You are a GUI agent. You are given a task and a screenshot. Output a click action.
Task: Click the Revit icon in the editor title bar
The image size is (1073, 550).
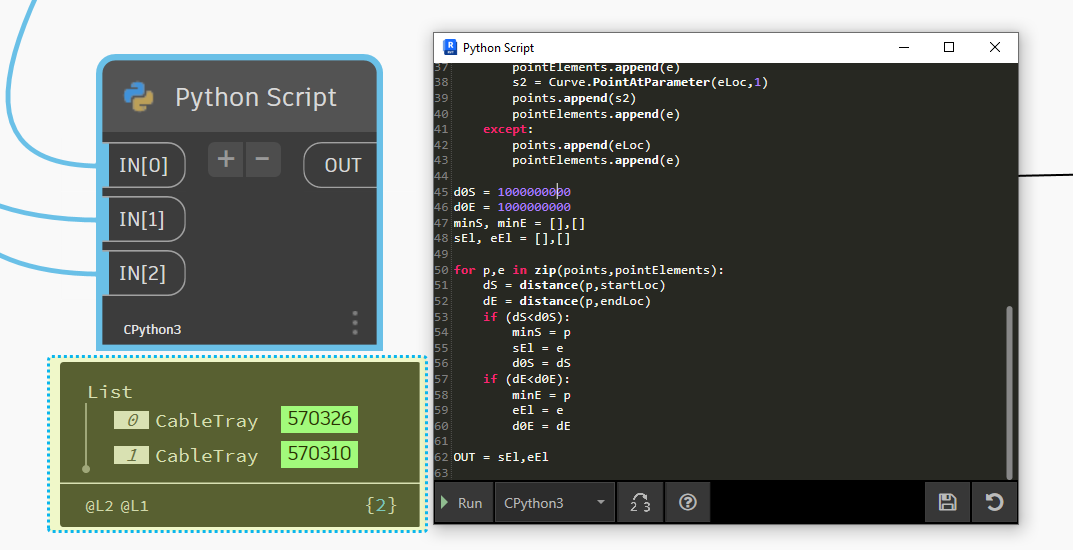[450, 47]
